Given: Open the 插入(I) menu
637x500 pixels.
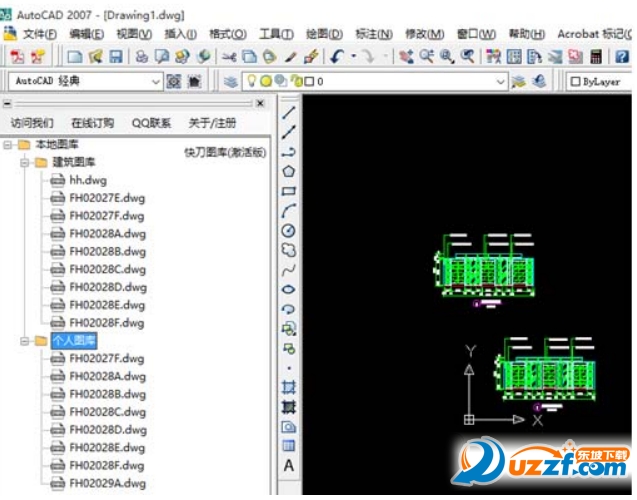Looking at the screenshot, I should point(180,34).
